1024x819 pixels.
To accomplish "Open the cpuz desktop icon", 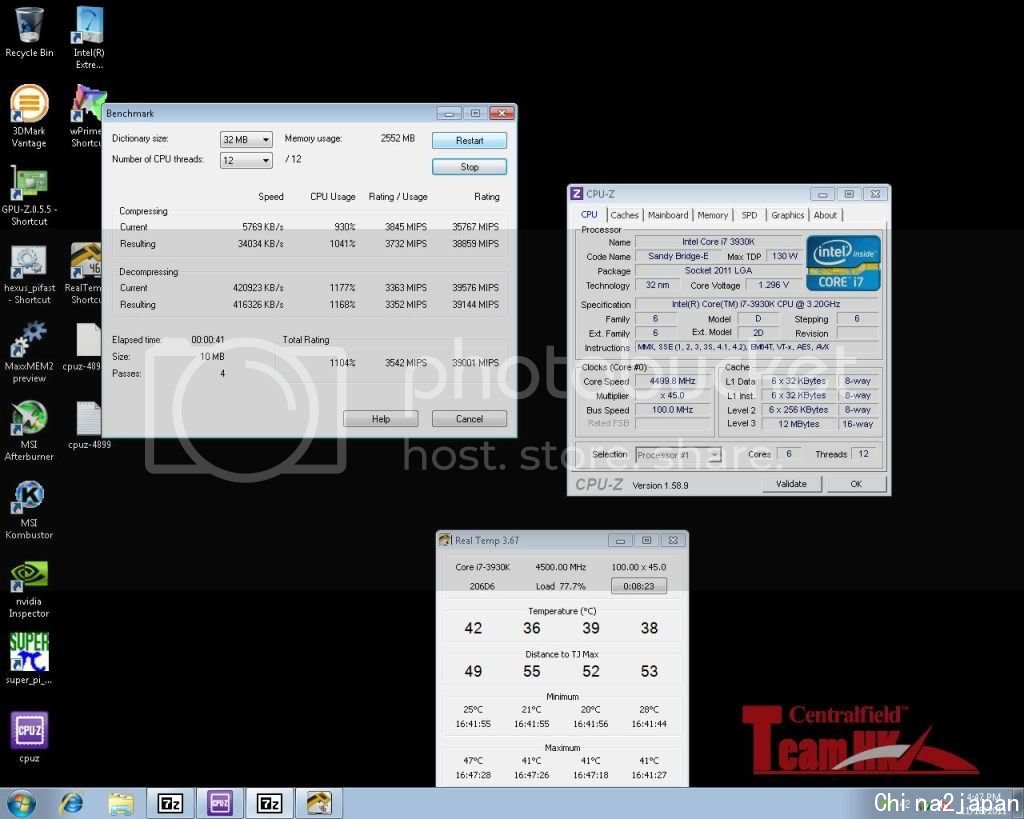I will pyautogui.click(x=29, y=737).
